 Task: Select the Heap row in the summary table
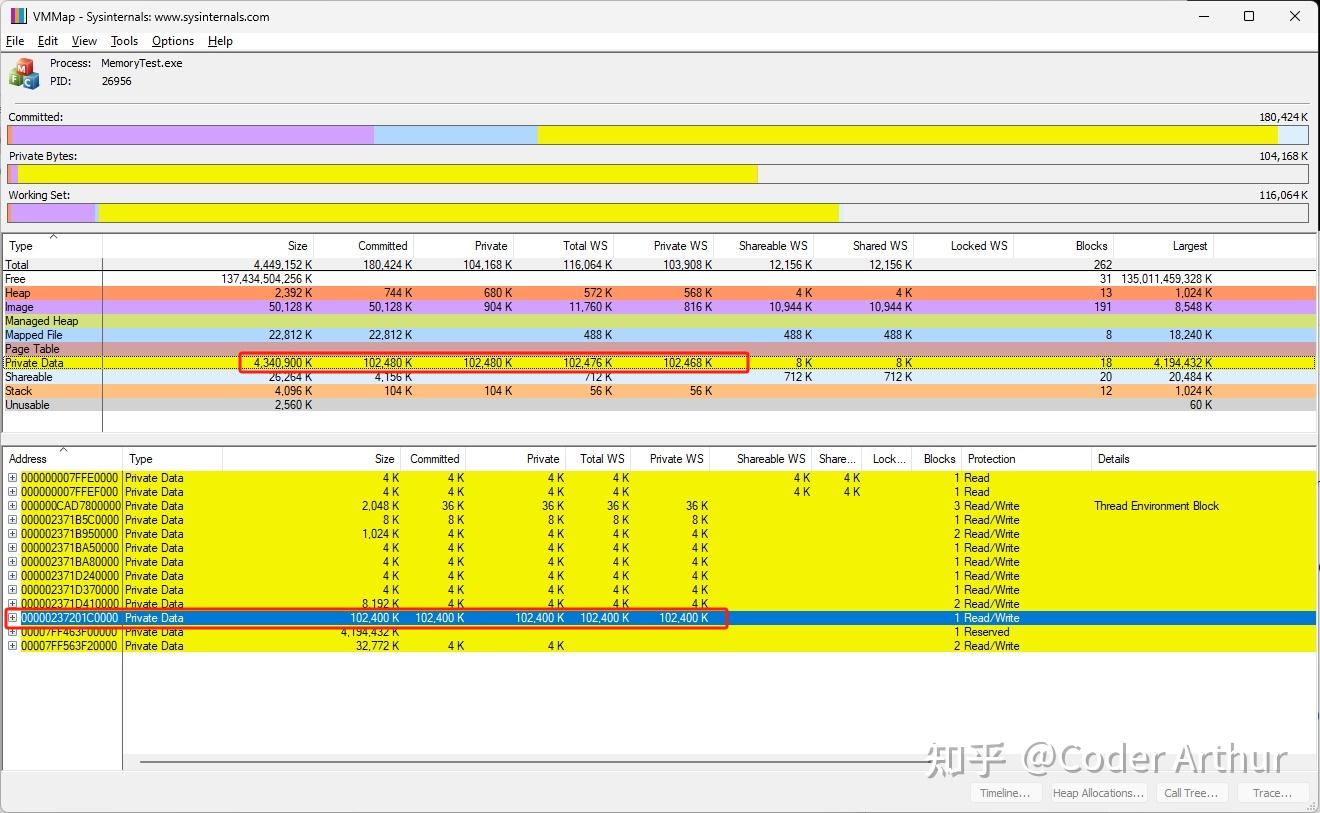(x=50, y=292)
